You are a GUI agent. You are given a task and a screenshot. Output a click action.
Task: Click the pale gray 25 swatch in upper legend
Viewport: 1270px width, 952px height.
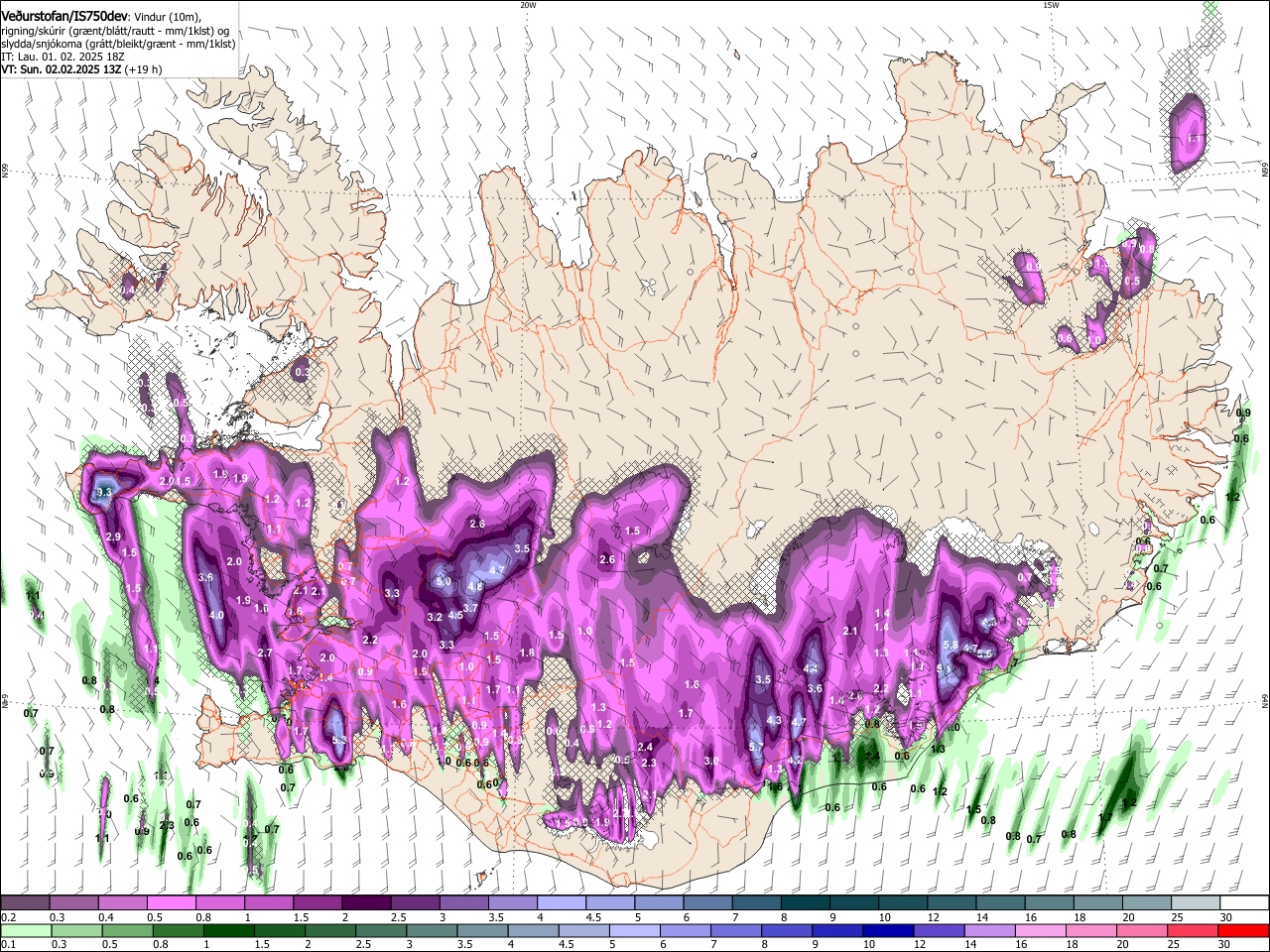[1197, 902]
